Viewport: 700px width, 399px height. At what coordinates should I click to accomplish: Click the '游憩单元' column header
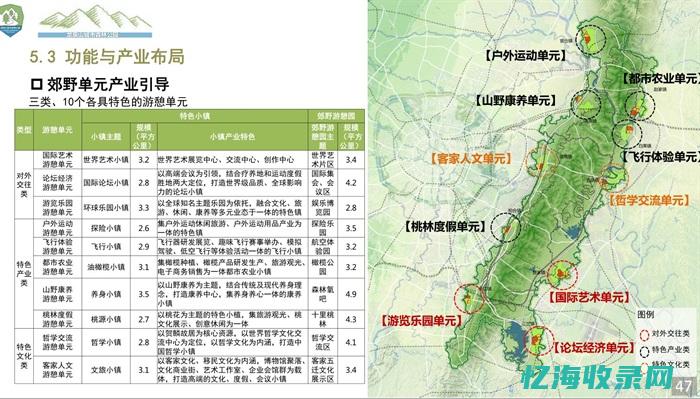[x=58, y=130]
